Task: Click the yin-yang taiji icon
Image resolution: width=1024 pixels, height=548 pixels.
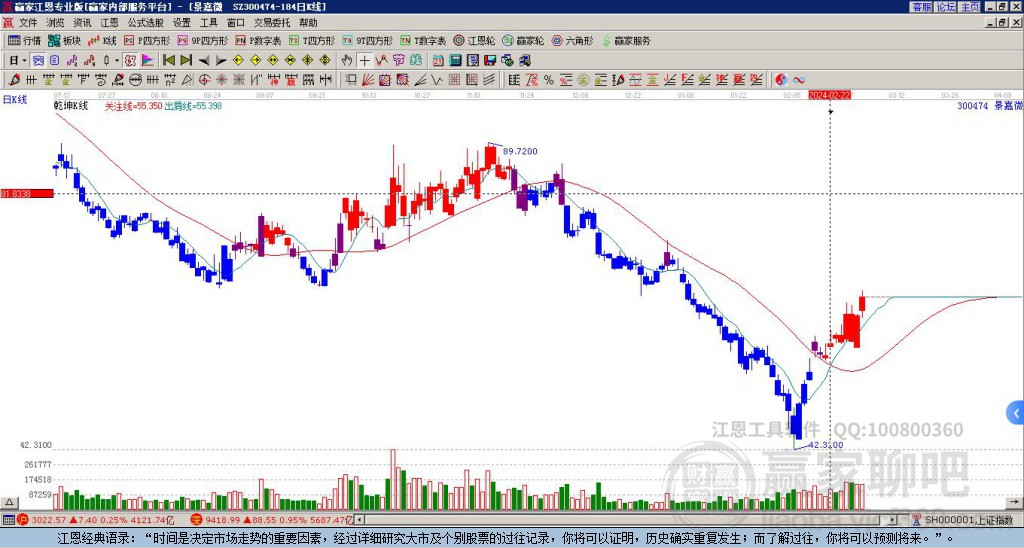Action: pos(781,80)
